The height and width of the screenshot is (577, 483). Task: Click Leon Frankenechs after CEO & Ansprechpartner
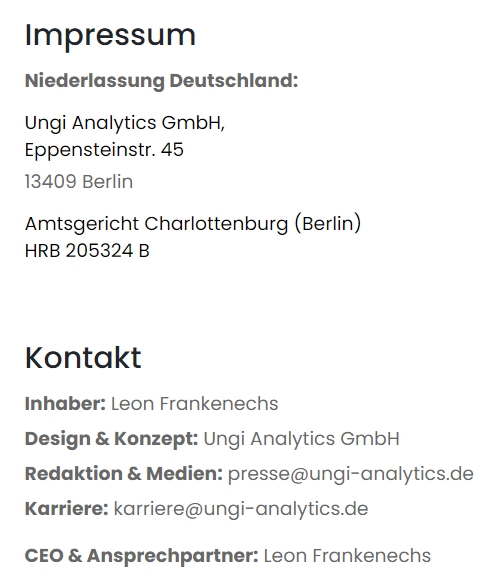click(347, 556)
